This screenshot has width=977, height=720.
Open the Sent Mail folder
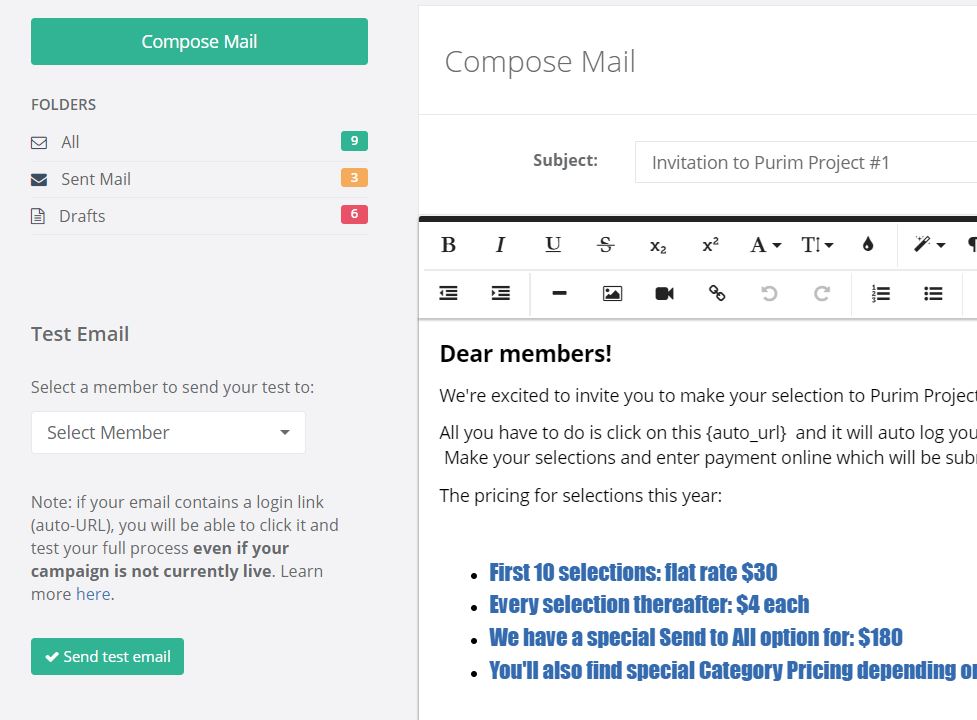click(x=96, y=179)
